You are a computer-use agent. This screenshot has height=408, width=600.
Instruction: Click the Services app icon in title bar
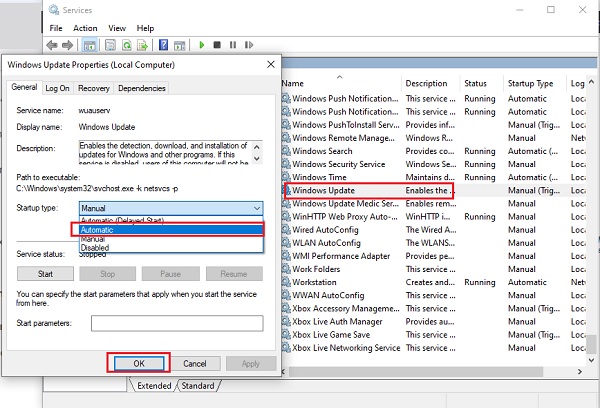pyautogui.click(x=54, y=10)
